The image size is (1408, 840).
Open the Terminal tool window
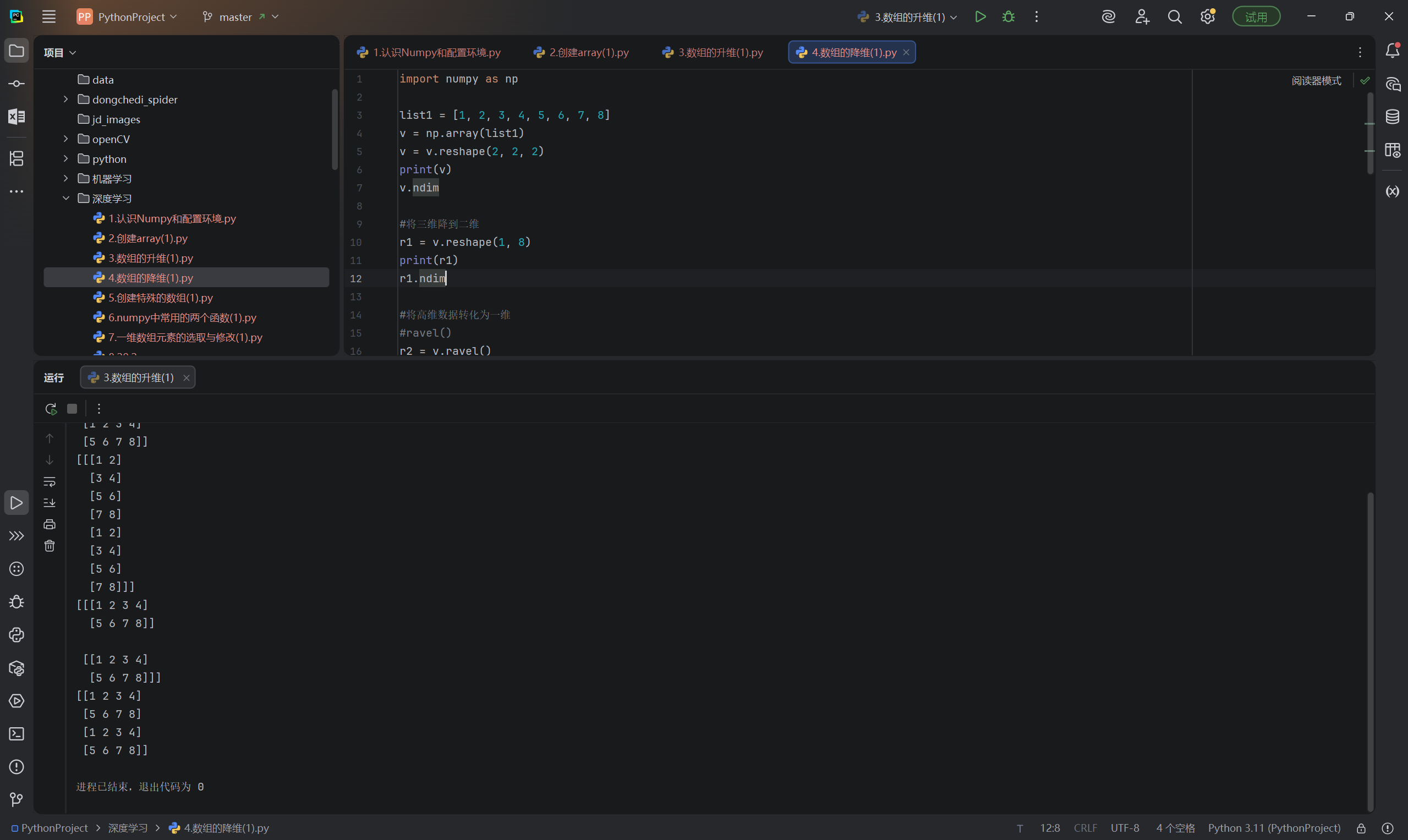pos(17,734)
